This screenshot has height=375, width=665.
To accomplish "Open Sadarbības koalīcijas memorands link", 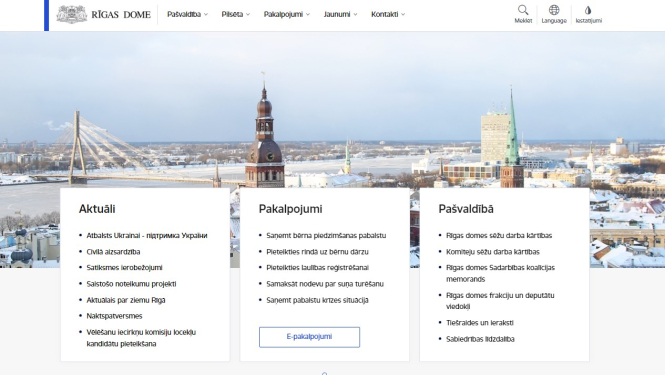I will [x=500, y=273].
